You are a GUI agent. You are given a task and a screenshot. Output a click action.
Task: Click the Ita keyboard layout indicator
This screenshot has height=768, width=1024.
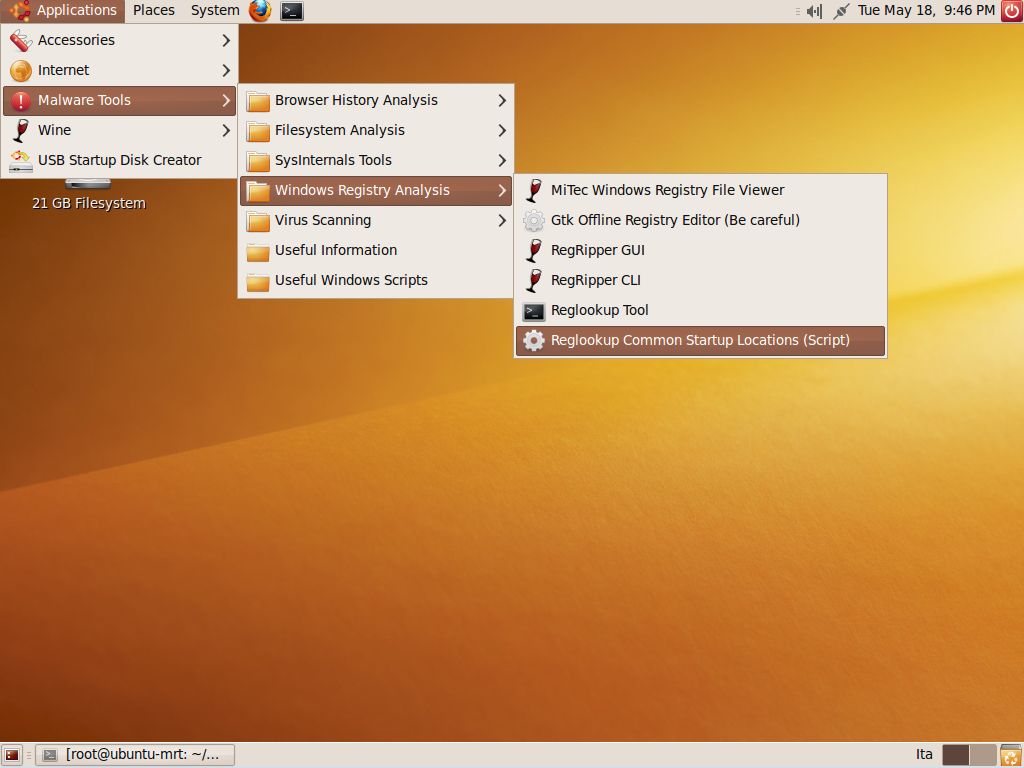(923, 755)
